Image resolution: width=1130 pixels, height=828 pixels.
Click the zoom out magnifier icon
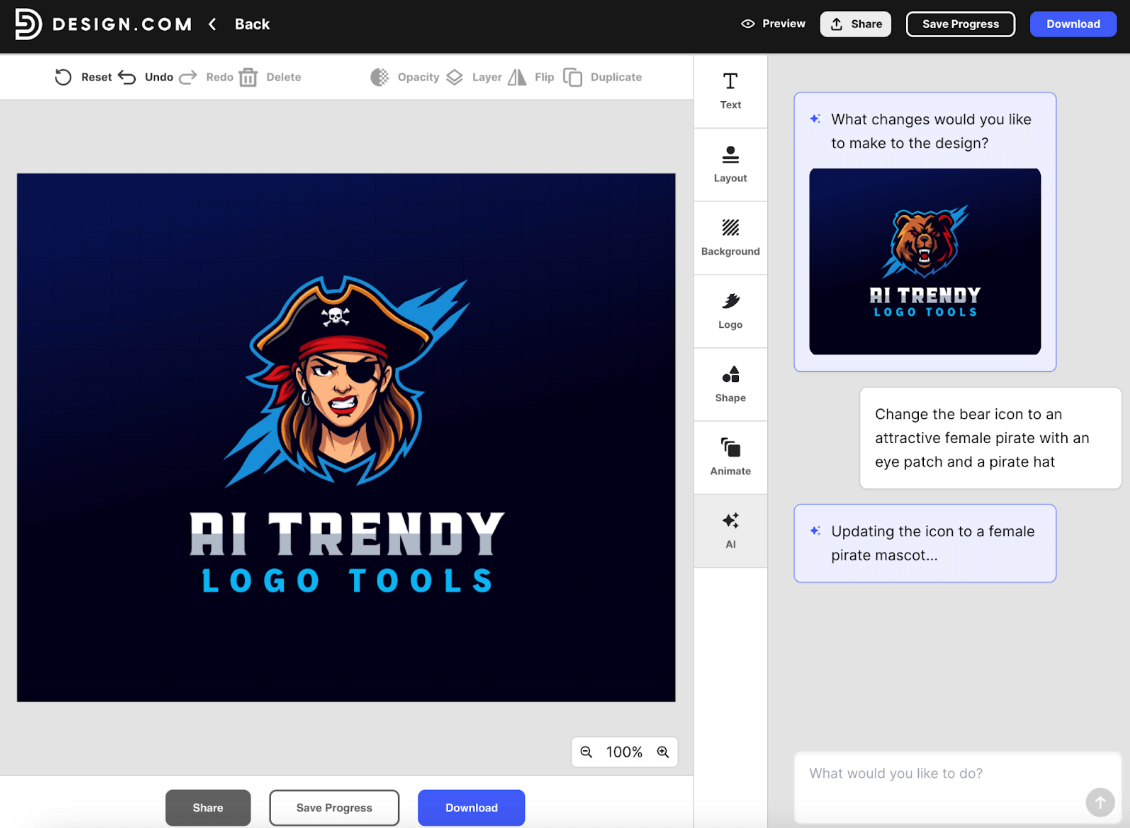pyautogui.click(x=587, y=752)
